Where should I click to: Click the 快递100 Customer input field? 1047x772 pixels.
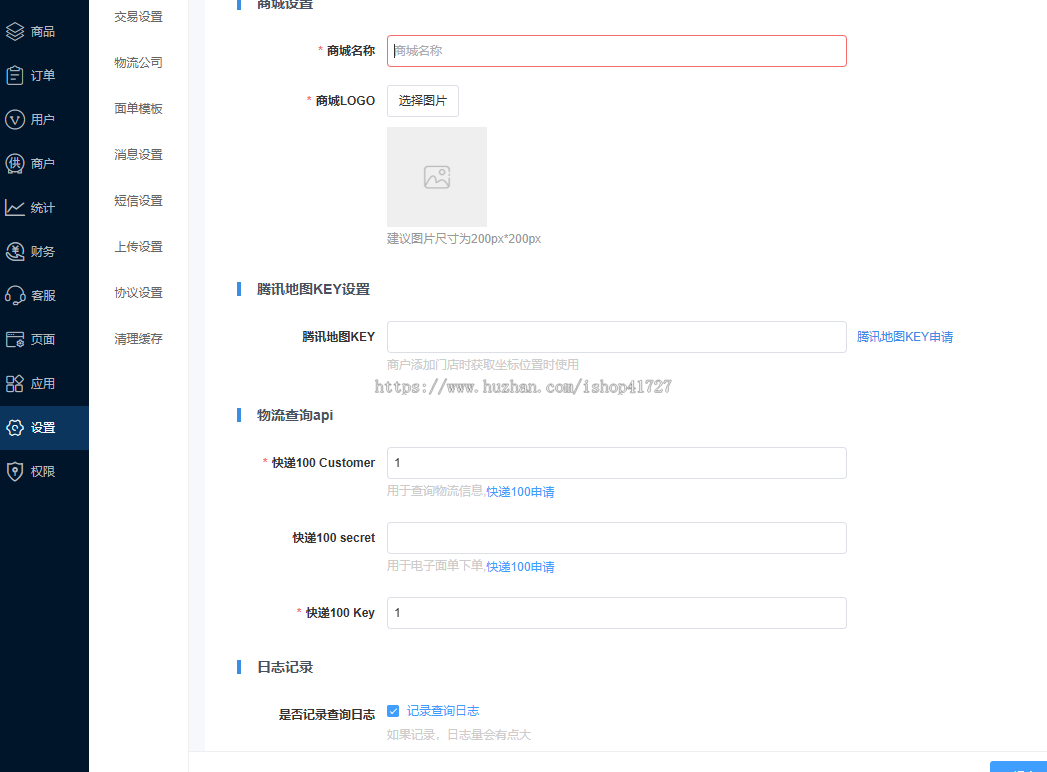point(617,463)
